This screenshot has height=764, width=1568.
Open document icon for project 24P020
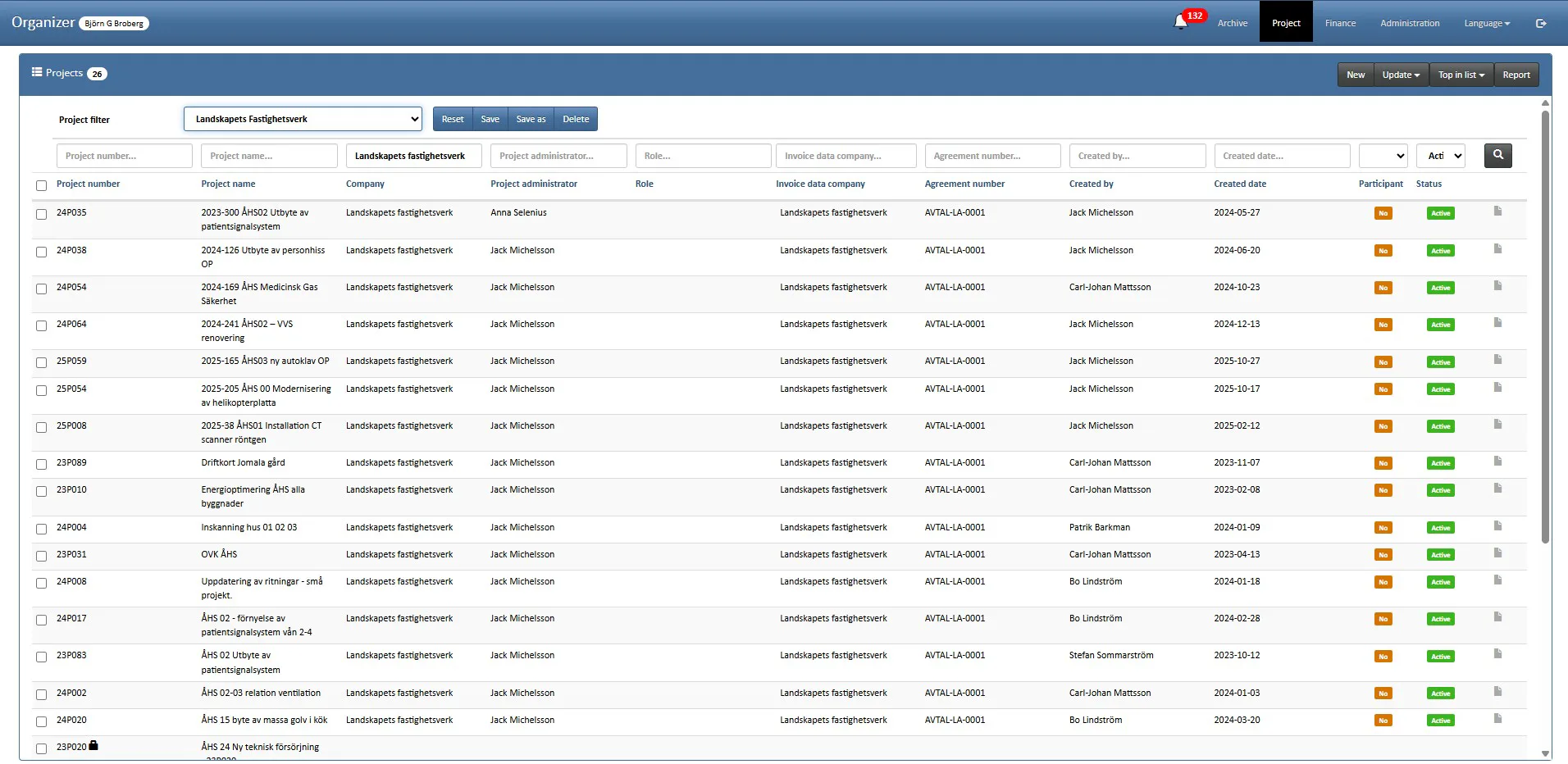(1497, 719)
